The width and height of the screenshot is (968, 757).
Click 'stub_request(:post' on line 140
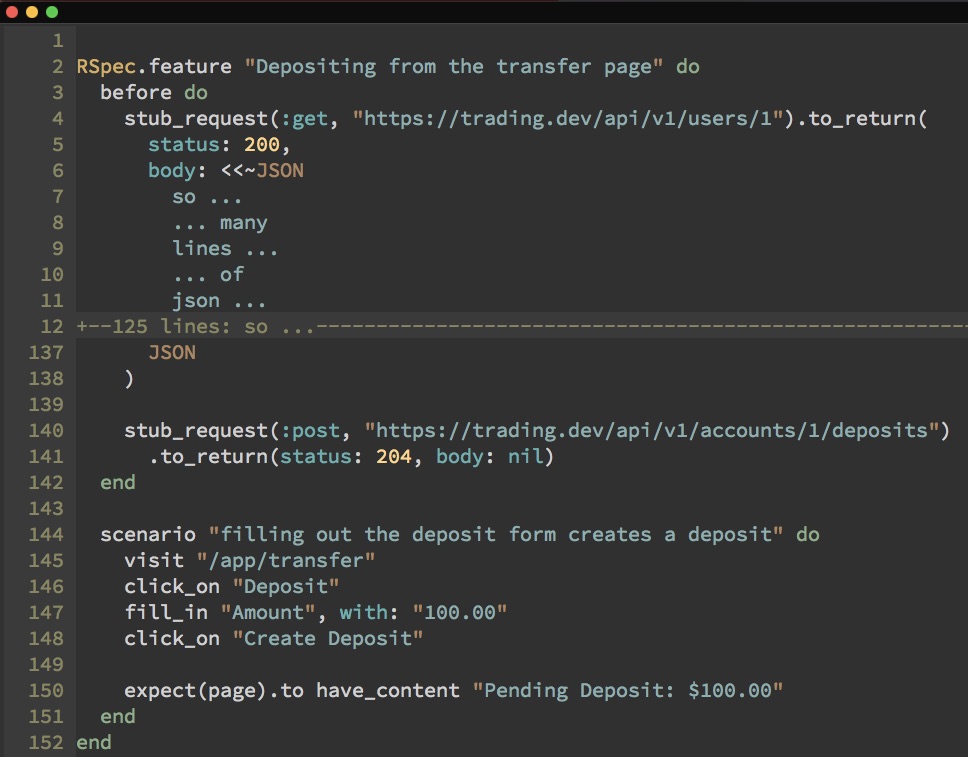click(x=232, y=430)
